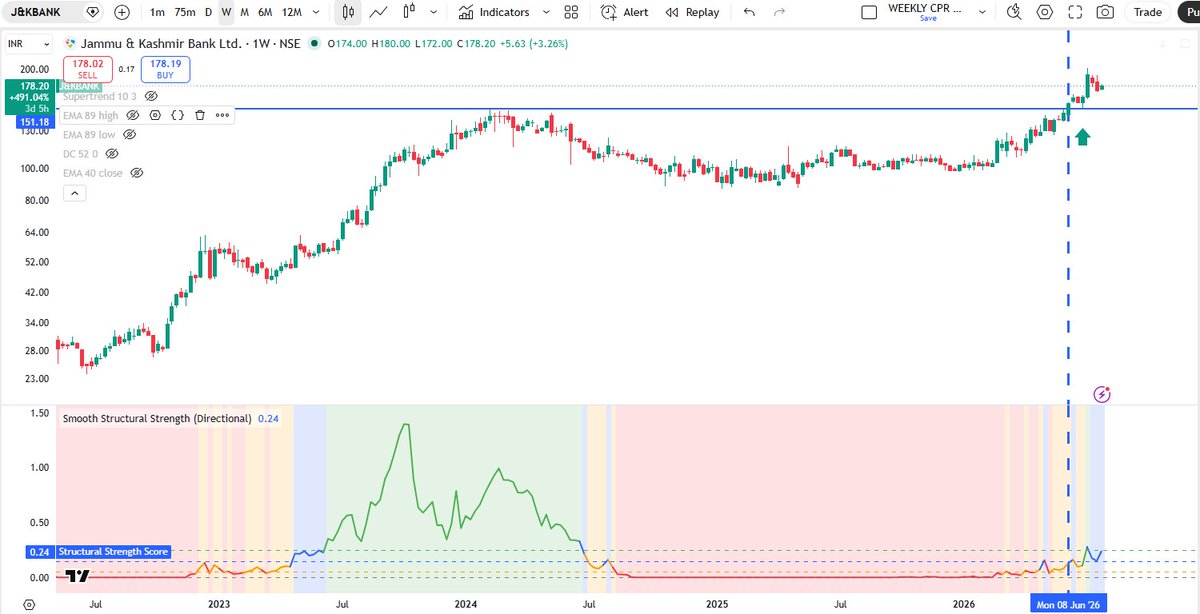Select the EMA 40 close legend label

coord(94,173)
